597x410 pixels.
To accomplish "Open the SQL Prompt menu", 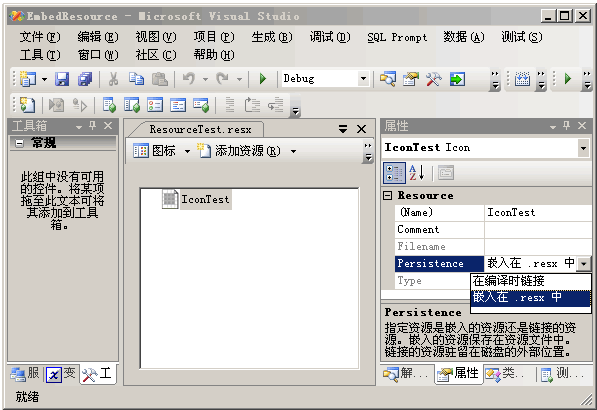I will (x=397, y=37).
